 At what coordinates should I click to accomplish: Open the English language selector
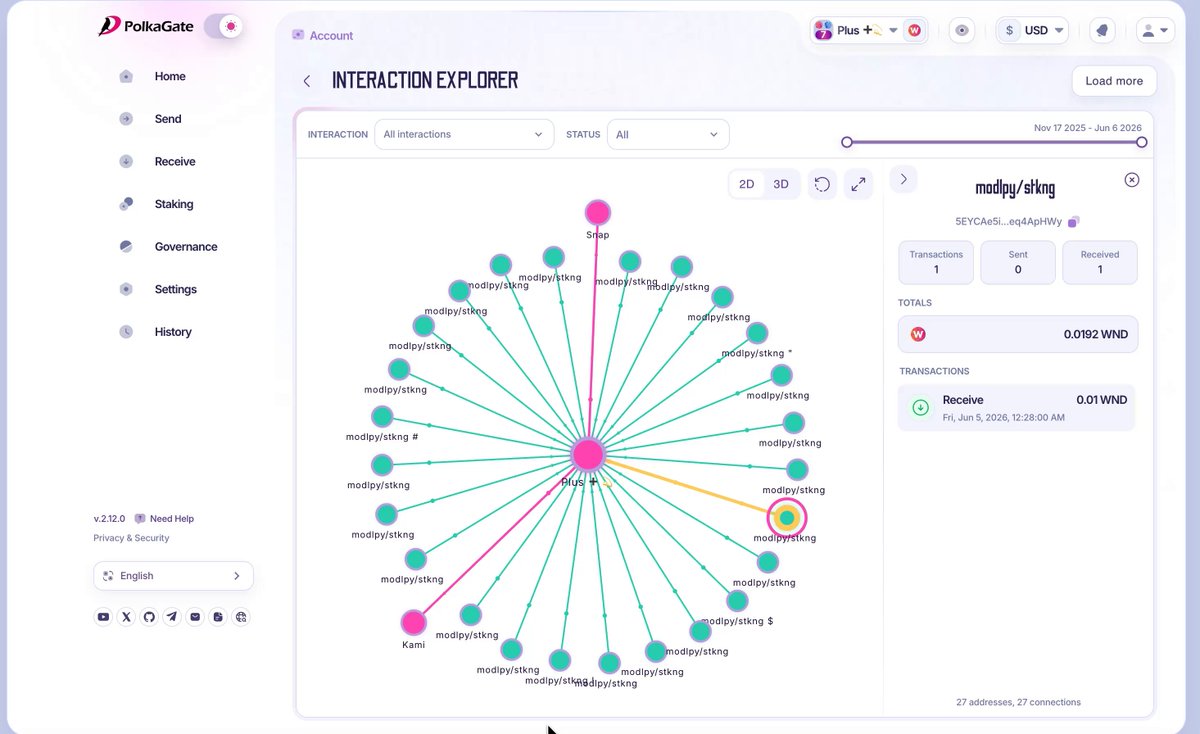pos(173,576)
